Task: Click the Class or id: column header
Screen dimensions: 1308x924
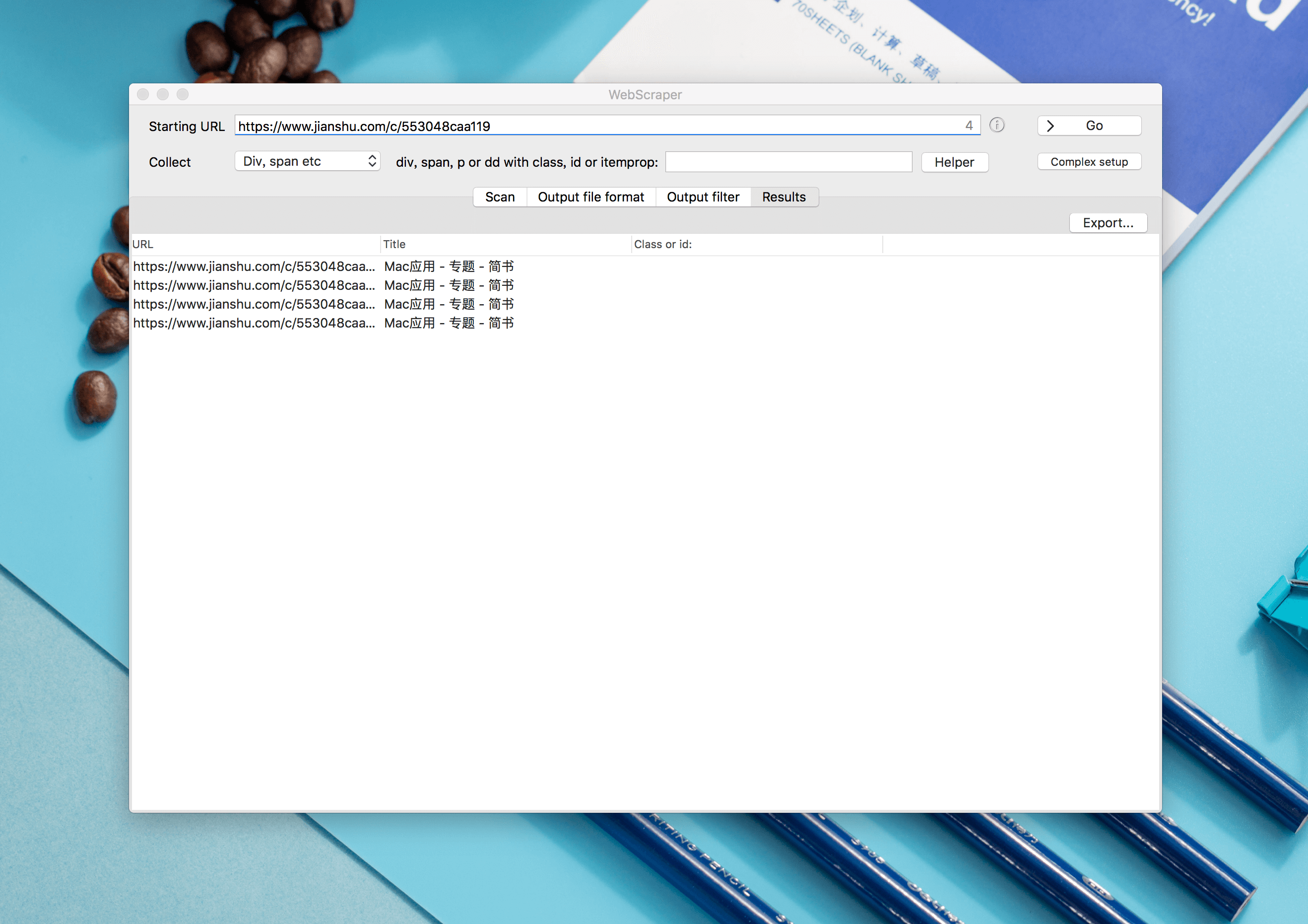Action: [x=757, y=244]
